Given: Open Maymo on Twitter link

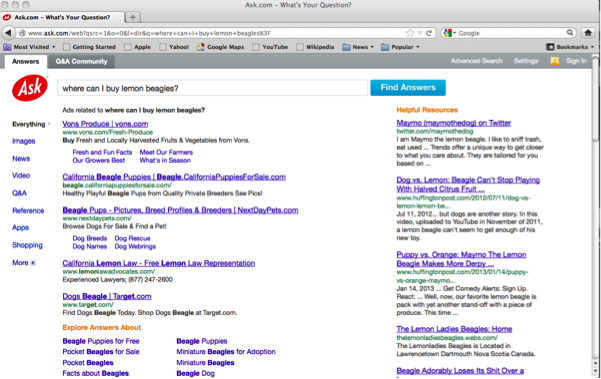Looking at the screenshot, I should 454,123.
